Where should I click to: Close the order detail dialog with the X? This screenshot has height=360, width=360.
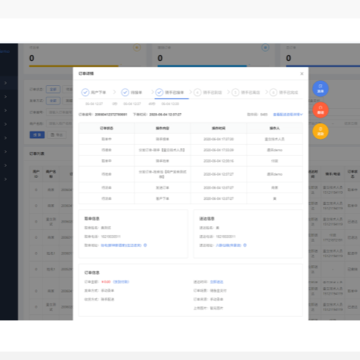click(302, 74)
